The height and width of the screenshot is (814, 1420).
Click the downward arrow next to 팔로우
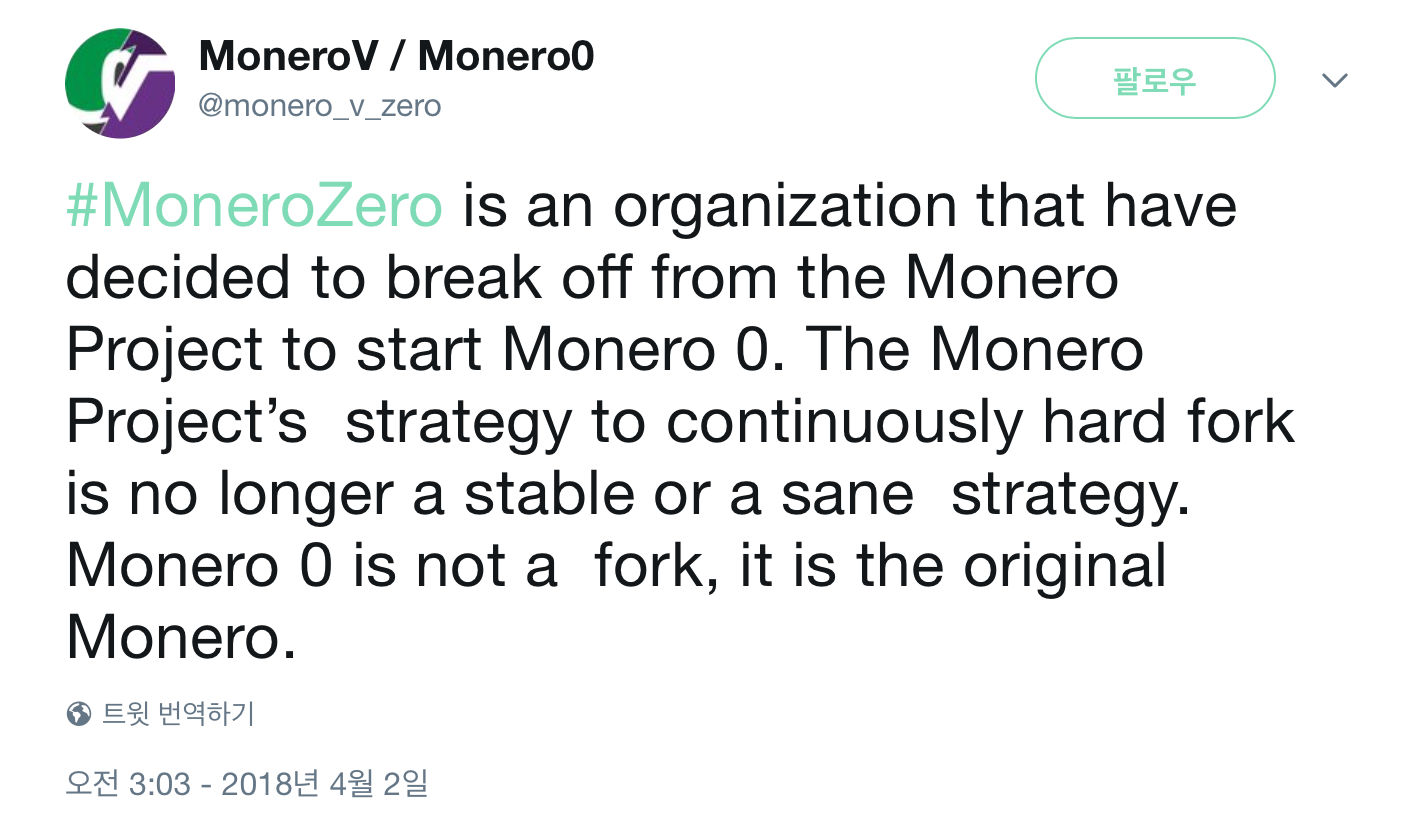[1335, 79]
